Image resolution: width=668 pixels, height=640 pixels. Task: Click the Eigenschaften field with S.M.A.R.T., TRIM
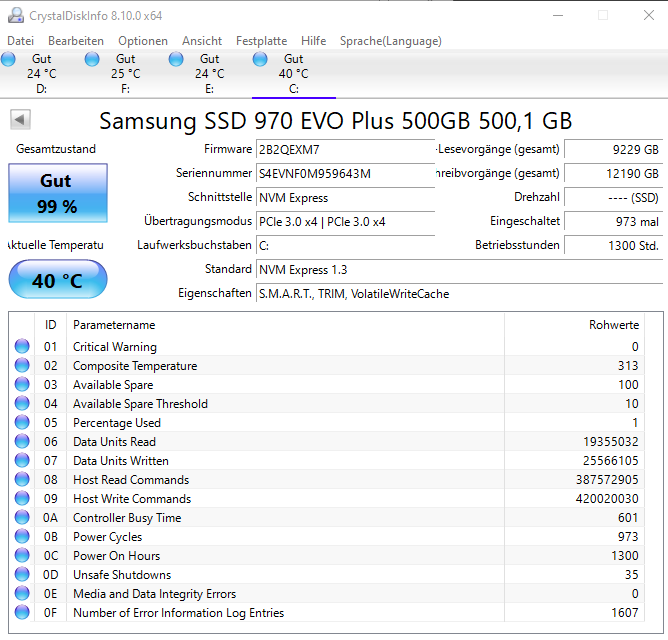pos(460,294)
